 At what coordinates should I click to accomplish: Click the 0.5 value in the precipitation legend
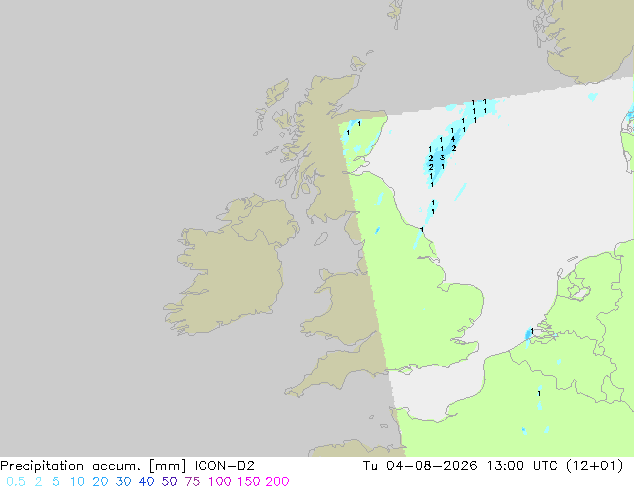pyautogui.click(x=16, y=482)
